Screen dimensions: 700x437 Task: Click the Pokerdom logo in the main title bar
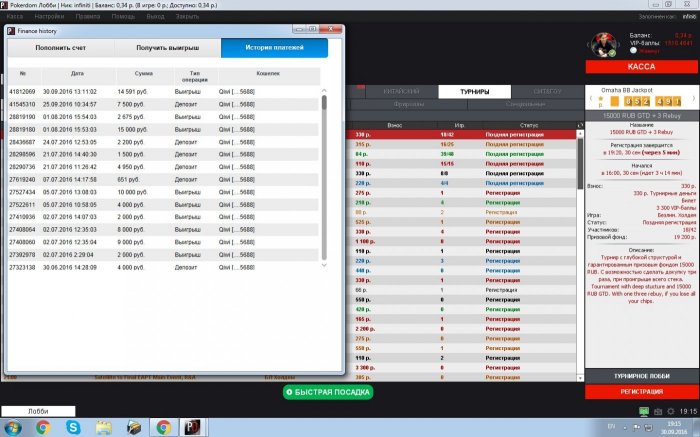click(x=4, y=5)
